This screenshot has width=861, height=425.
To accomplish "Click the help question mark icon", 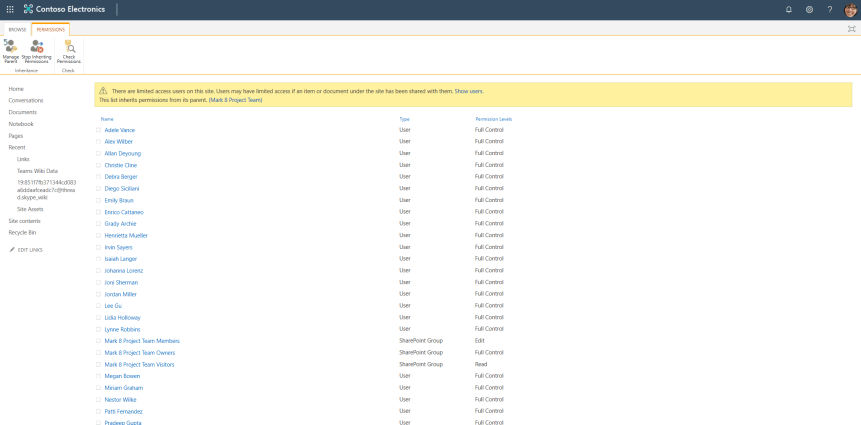I will coord(829,9).
